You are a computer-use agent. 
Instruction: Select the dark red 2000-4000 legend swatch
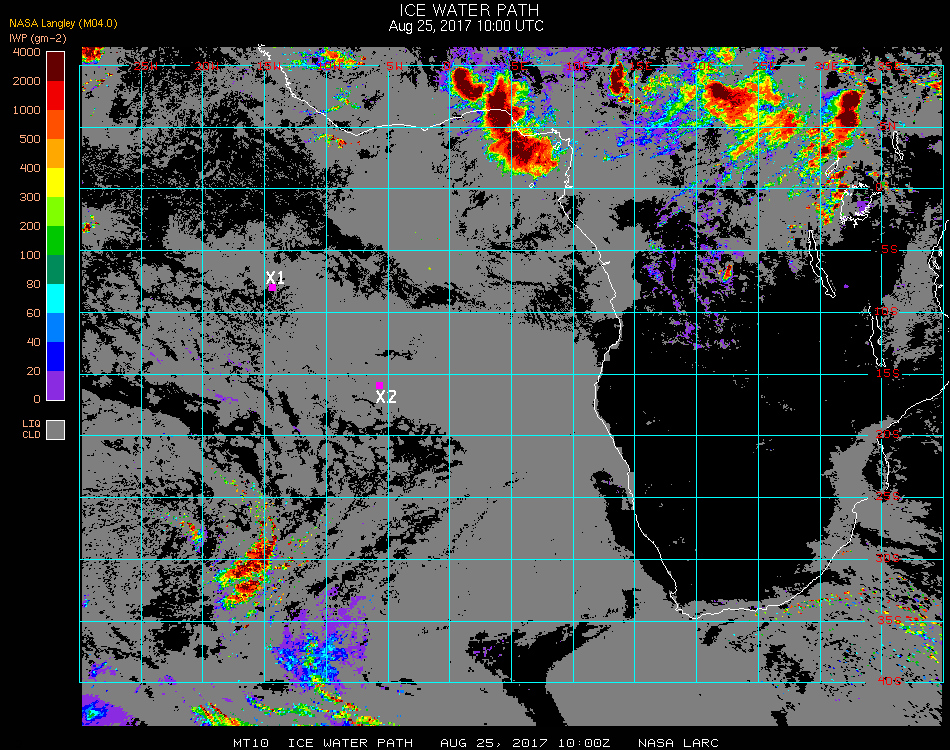[x=56, y=67]
